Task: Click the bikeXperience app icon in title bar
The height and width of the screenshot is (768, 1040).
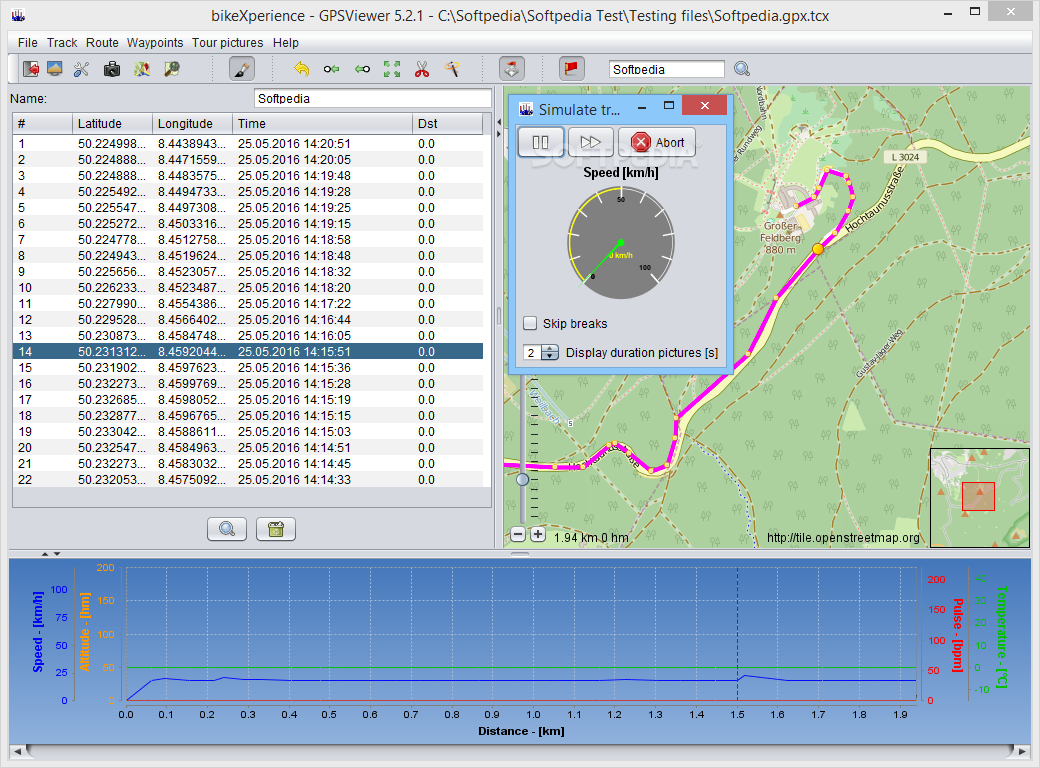Action: pyautogui.click(x=19, y=15)
